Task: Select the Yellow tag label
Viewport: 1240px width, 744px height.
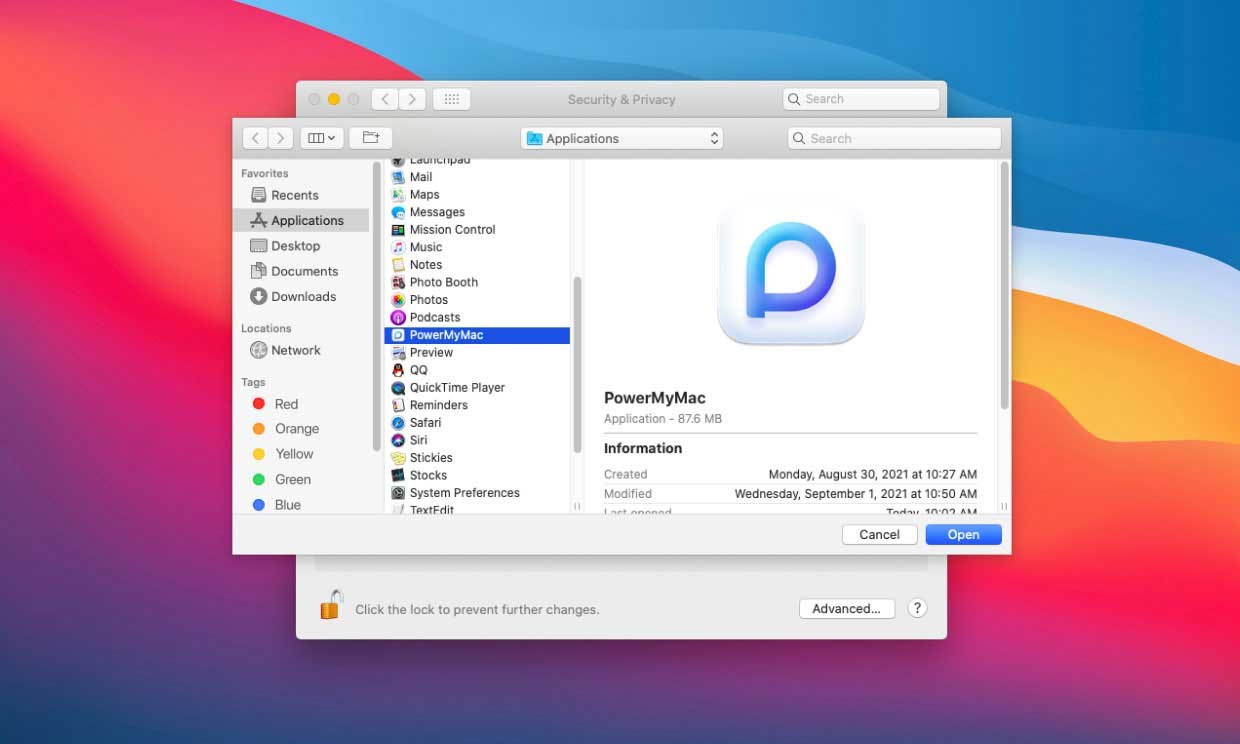Action: pos(294,454)
